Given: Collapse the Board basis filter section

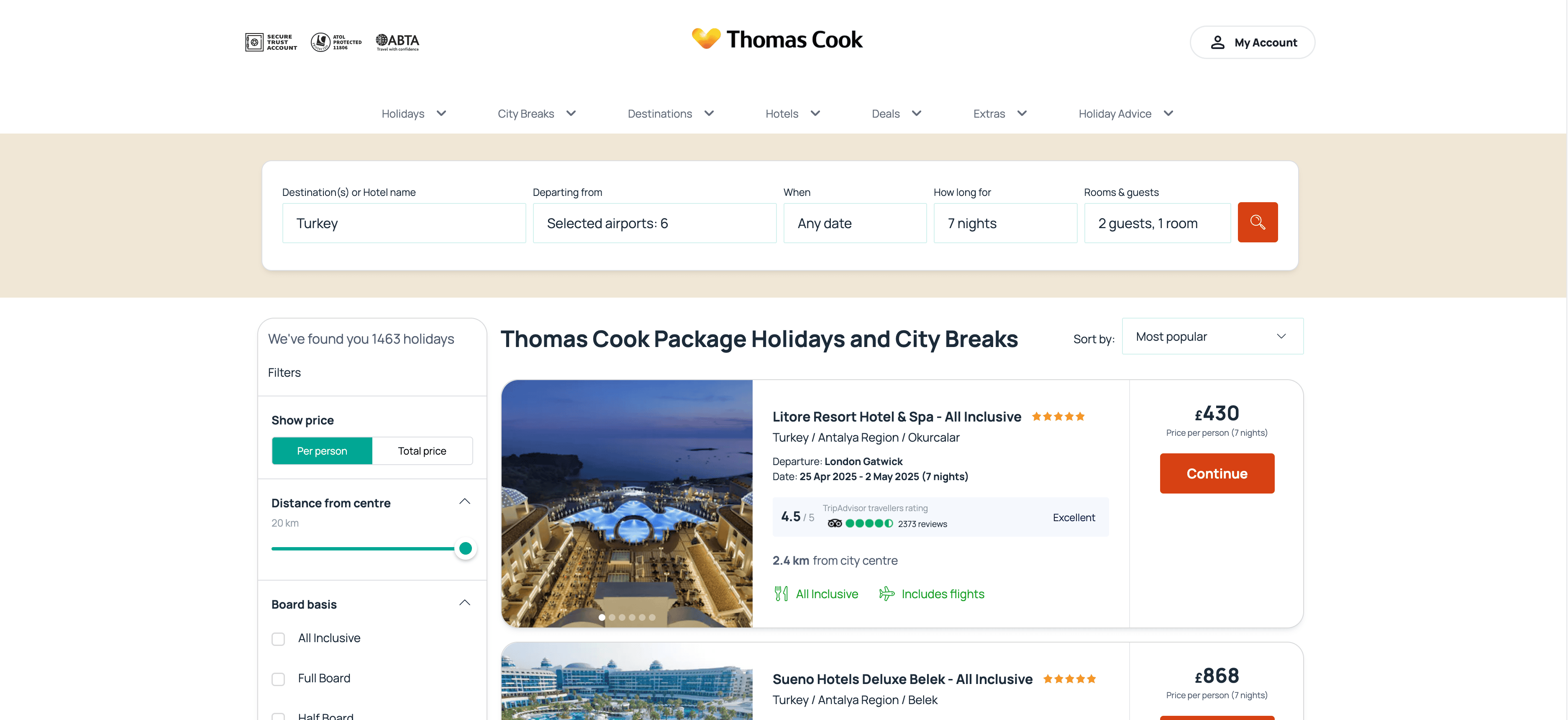Looking at the screenshot, I should 464,603.
